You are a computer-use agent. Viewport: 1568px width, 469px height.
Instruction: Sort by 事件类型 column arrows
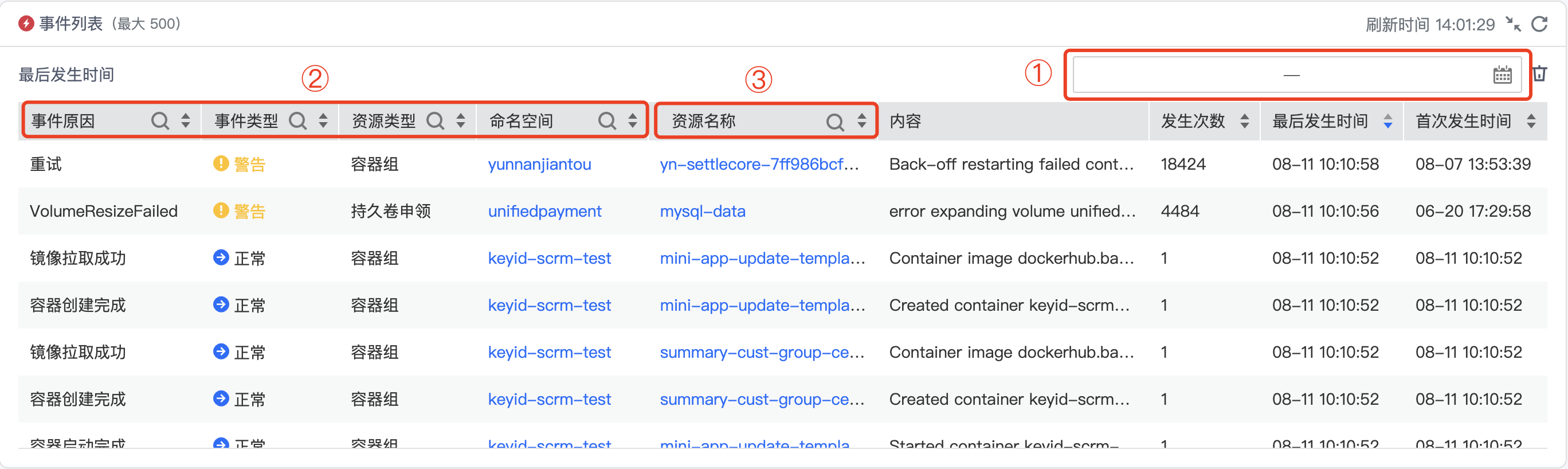(x=323, y=120)
